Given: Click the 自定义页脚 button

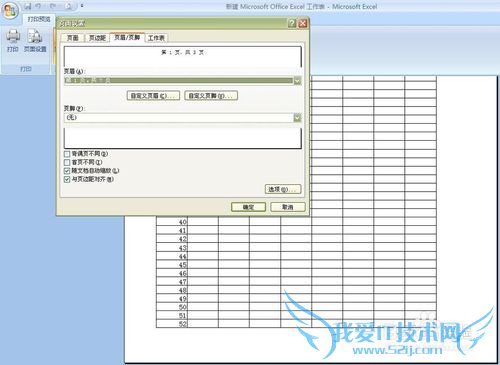Looking at the screenshot, I should coord(211,96).
